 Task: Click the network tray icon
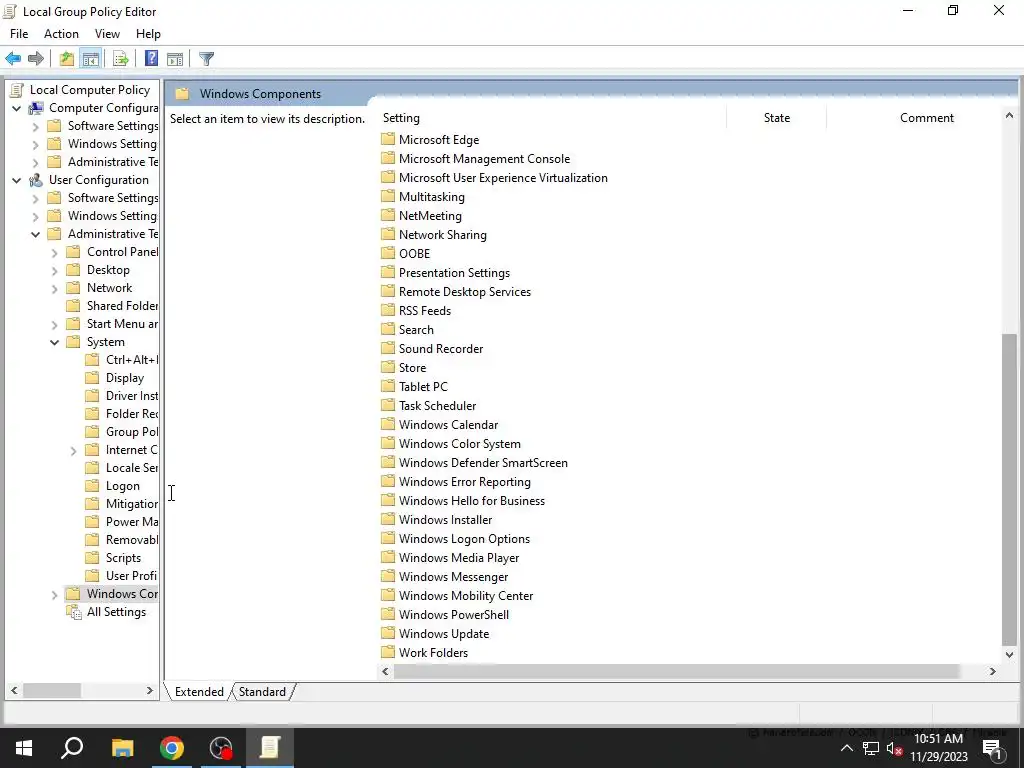(871, 749)
